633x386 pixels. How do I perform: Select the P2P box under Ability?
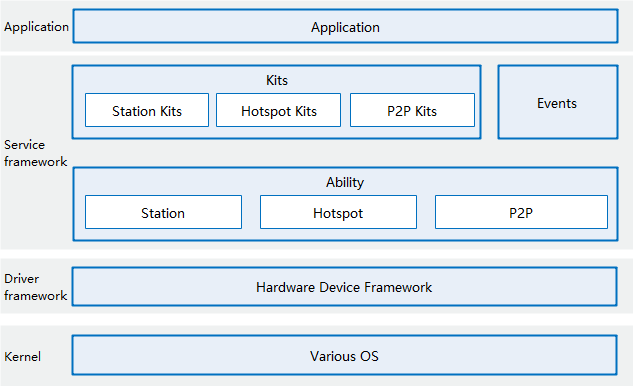[x=521, y=212]
